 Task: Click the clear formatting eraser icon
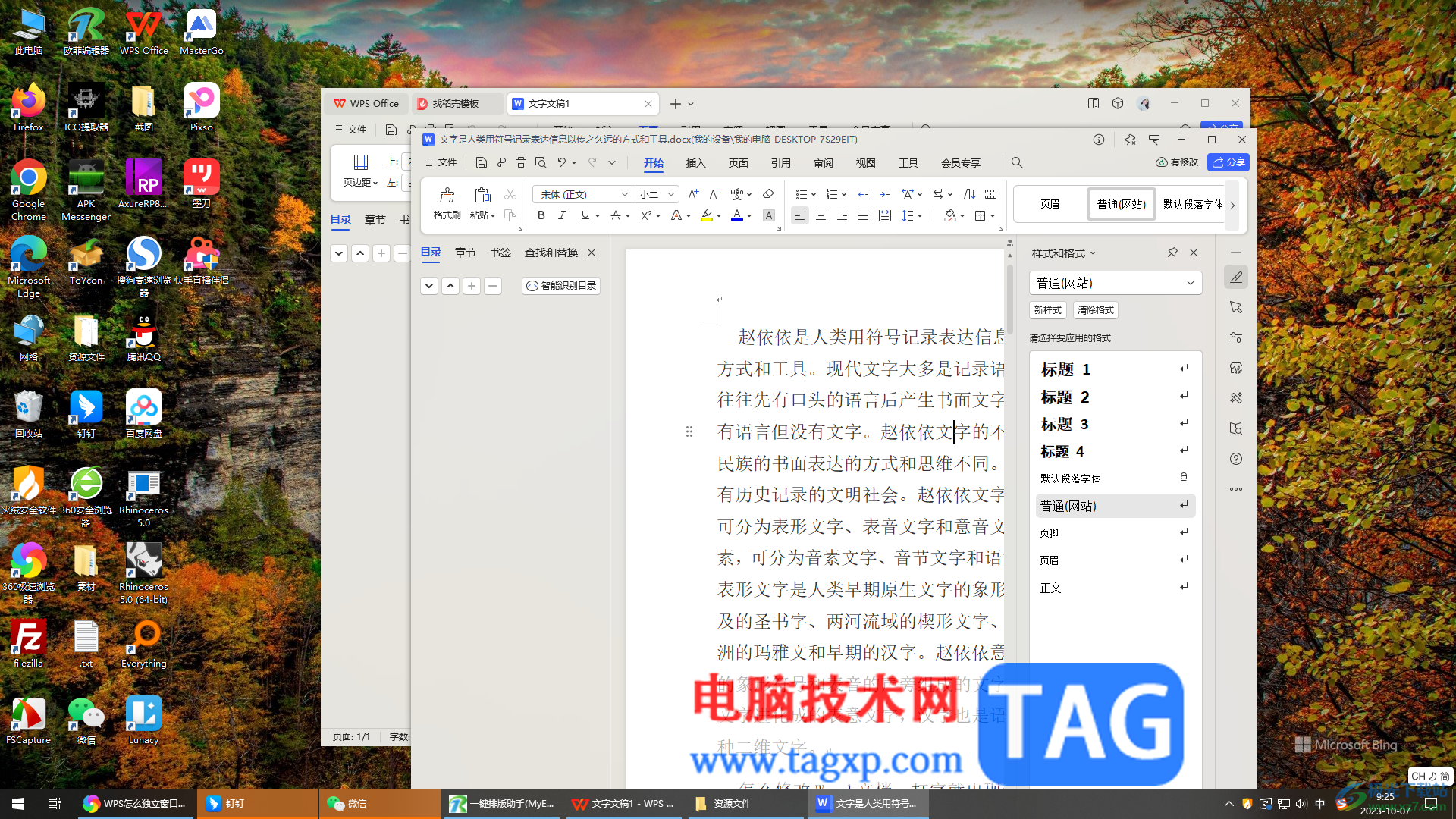[768, 195]
